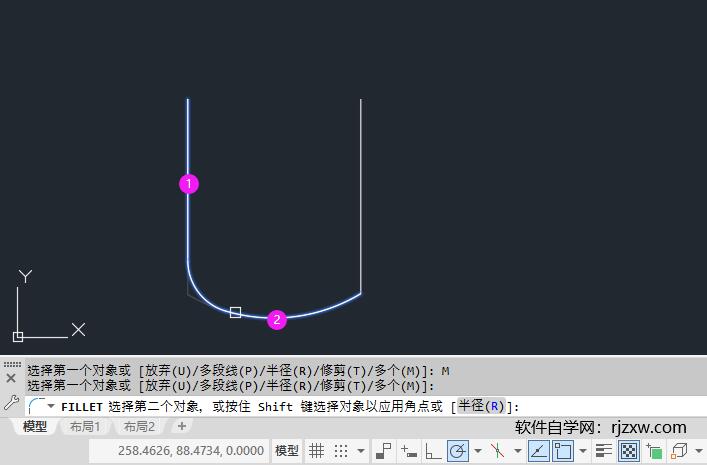Click 3D object snap cube icon
Viewport: 707px width, 465px height.
679,451
